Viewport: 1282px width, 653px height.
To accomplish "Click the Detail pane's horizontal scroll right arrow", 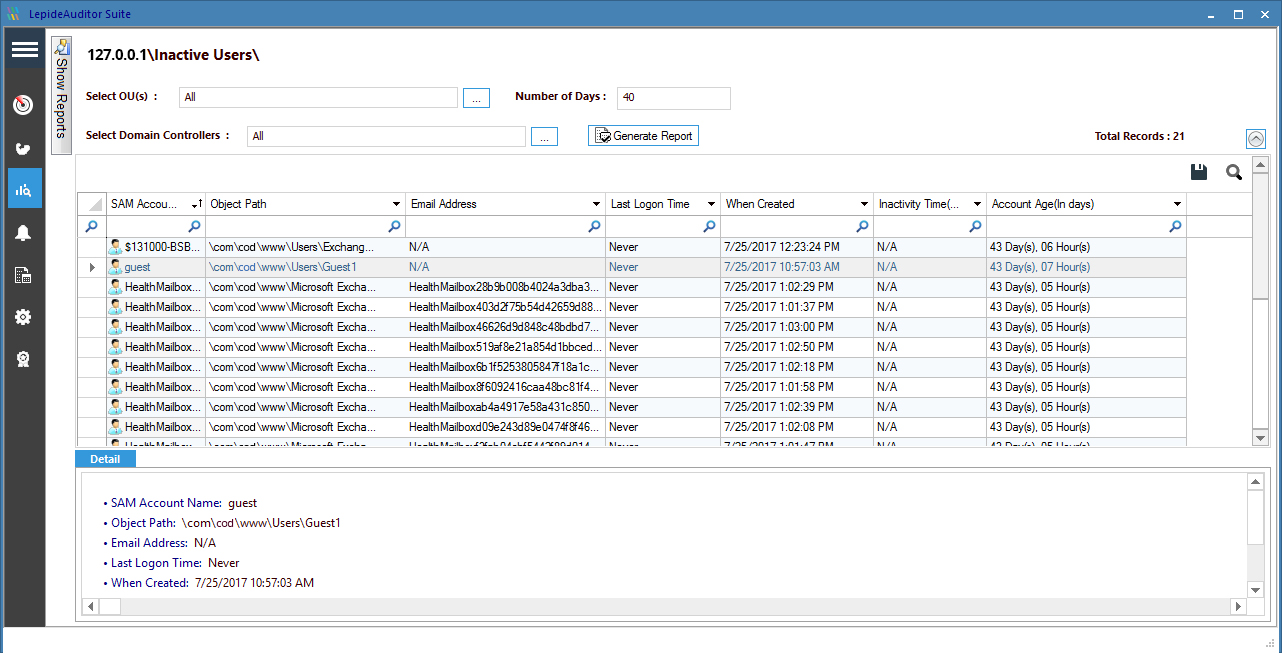I will [x=1239, y=606].
